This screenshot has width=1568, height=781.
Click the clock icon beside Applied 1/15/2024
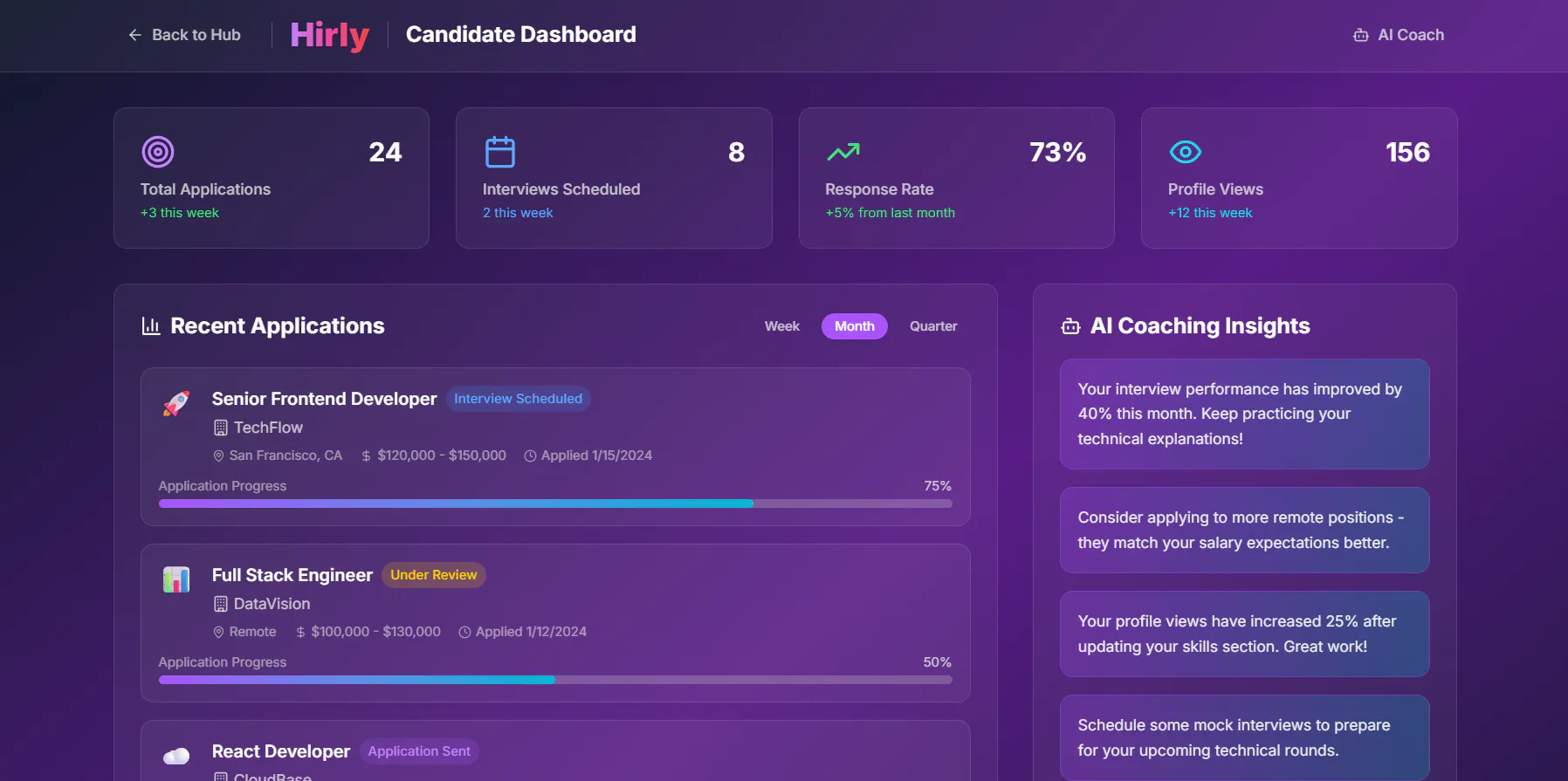coord(530,456)
